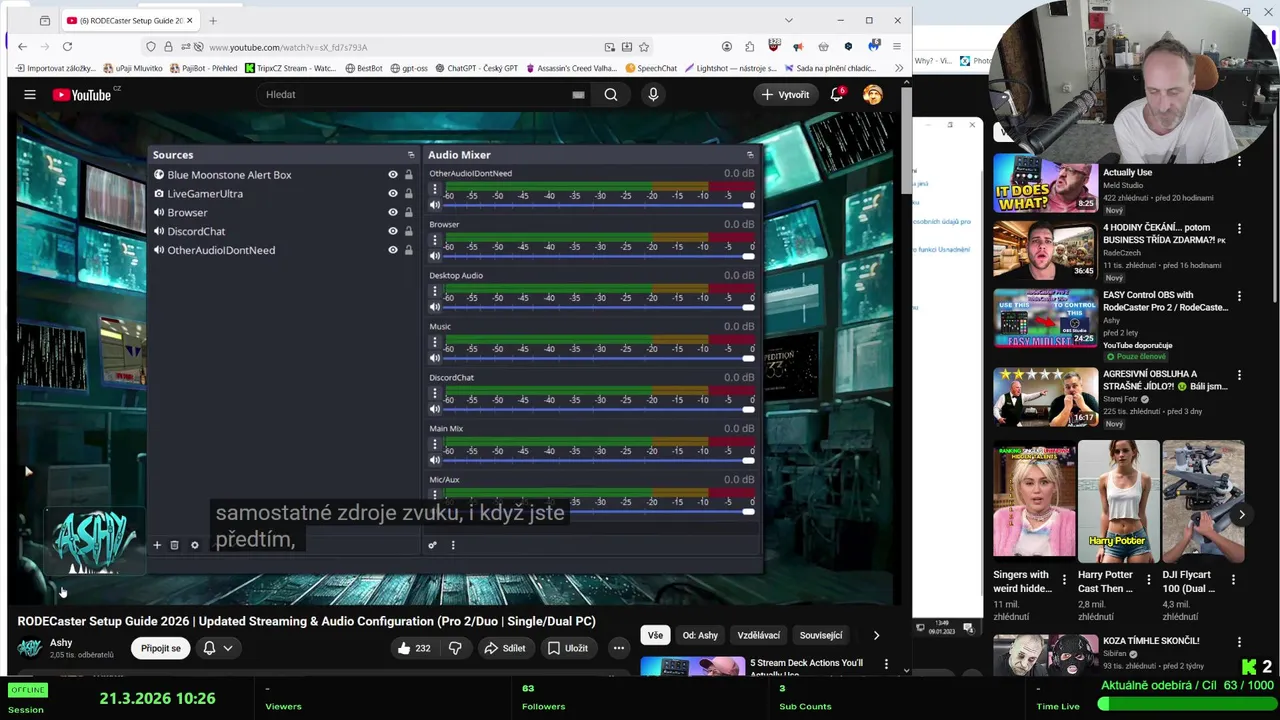Select the Od: Ashy filter chip
This screenshot has height=720, width=1280.
tap(700, 635)
